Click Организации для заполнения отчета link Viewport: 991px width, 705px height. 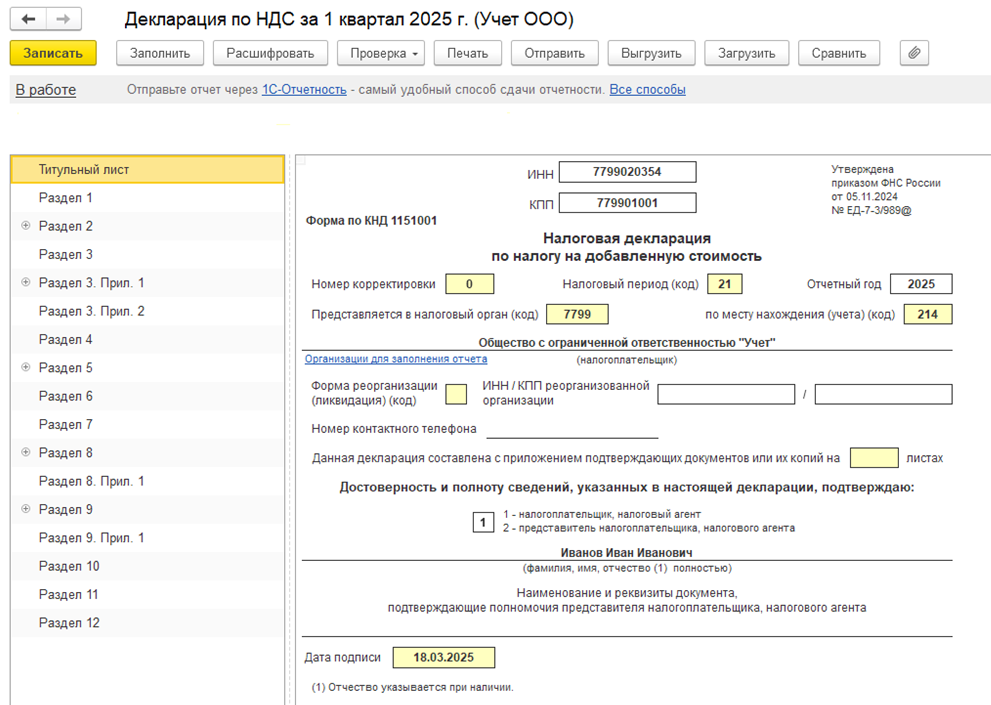pyautogui.click(x=396, y=359)
